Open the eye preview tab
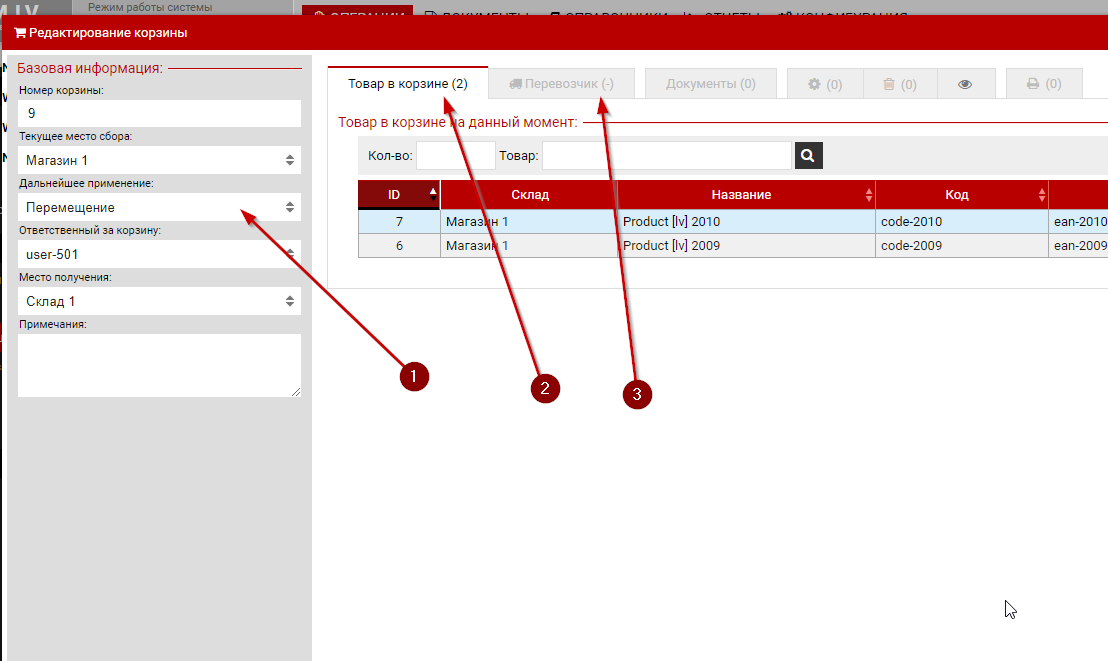The image size is (1108, 661). (x=965, y=84)
